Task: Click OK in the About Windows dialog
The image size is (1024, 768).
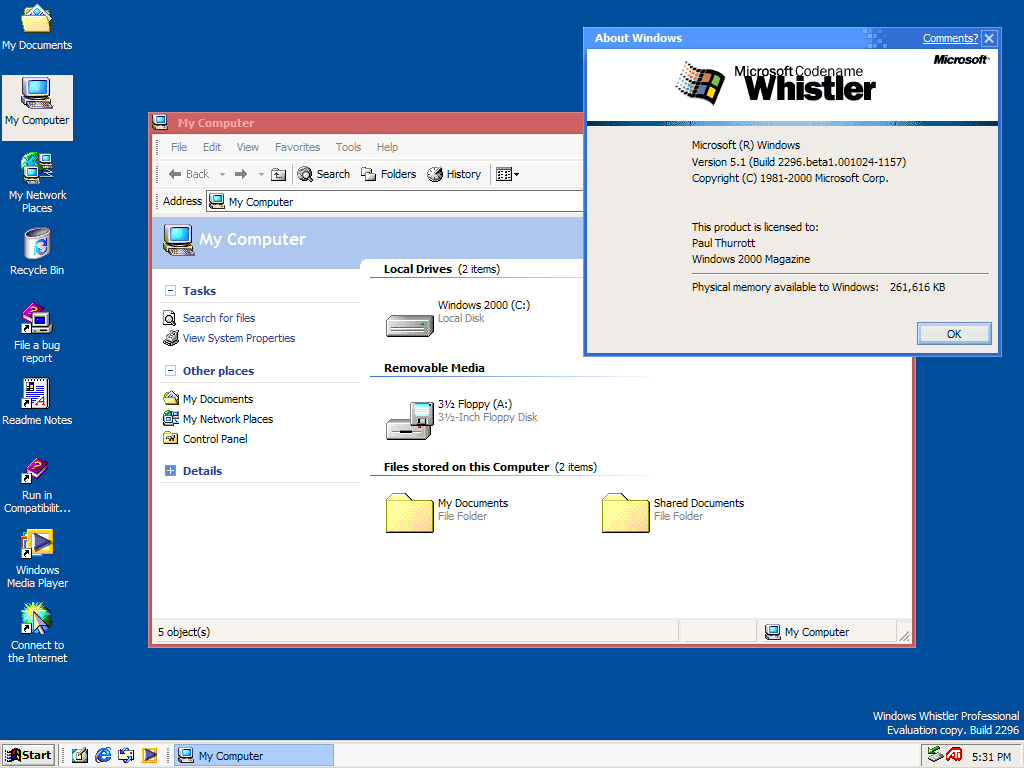Action: coord(953,333)
